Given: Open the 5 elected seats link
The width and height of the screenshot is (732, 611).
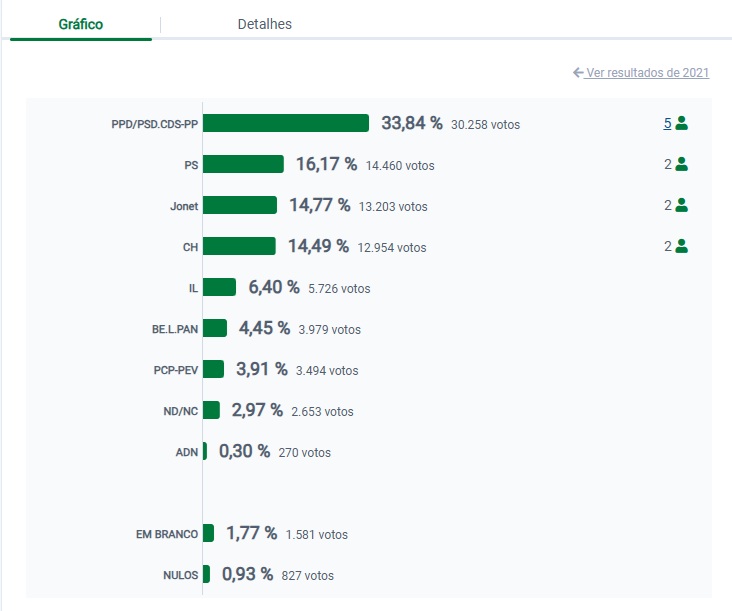Looking at the screenshot, I should (x=667, y=124).
